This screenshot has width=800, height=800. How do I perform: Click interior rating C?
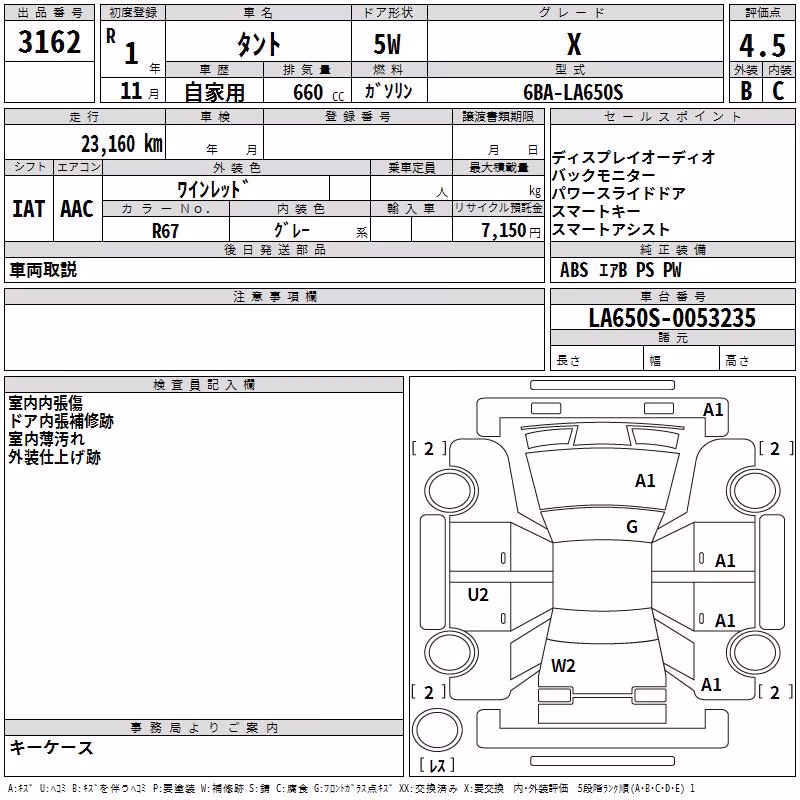pyautogui.click(x=778, y=90)
